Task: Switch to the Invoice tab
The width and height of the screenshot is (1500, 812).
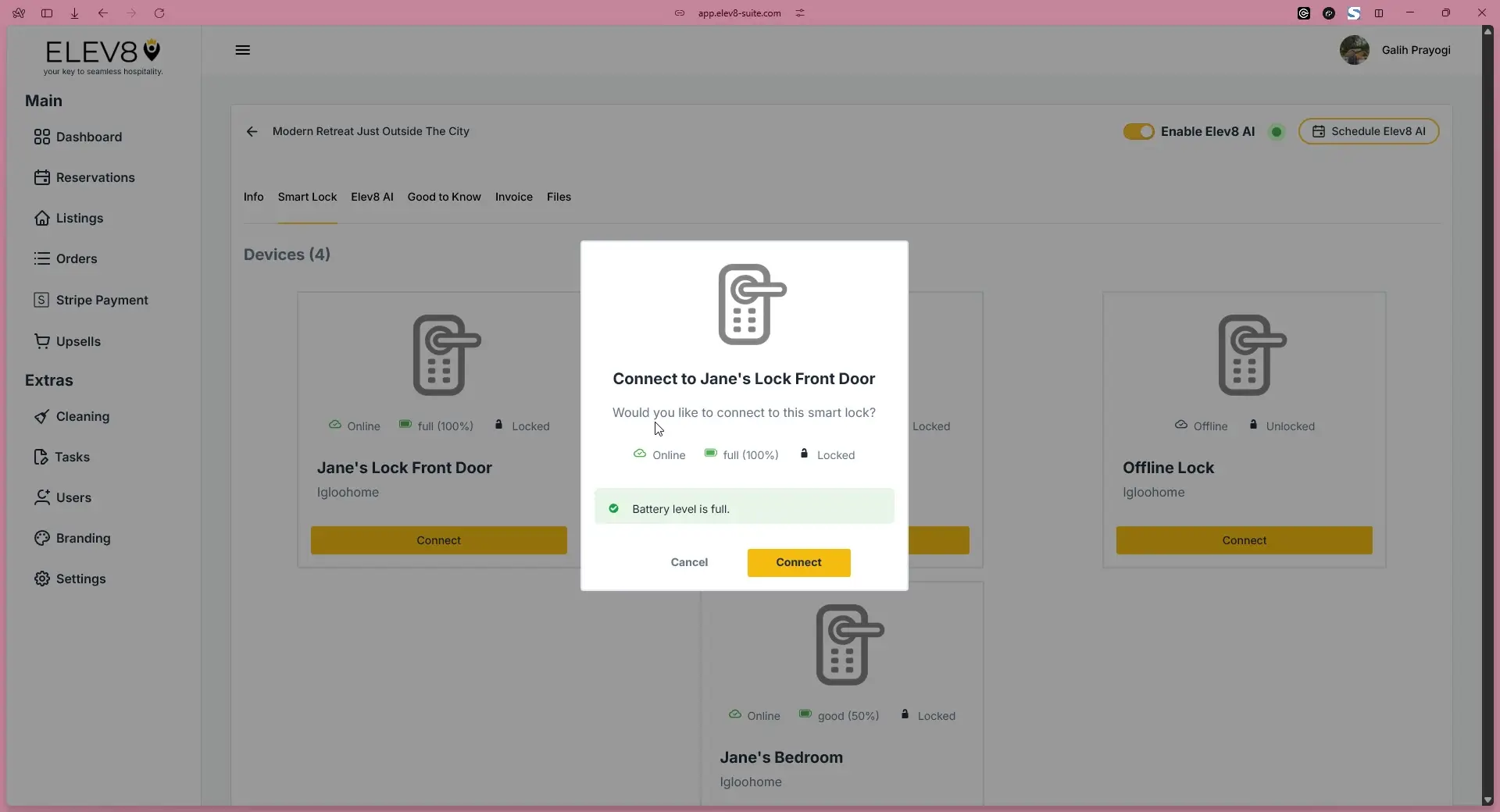Action: click(513, 197)
